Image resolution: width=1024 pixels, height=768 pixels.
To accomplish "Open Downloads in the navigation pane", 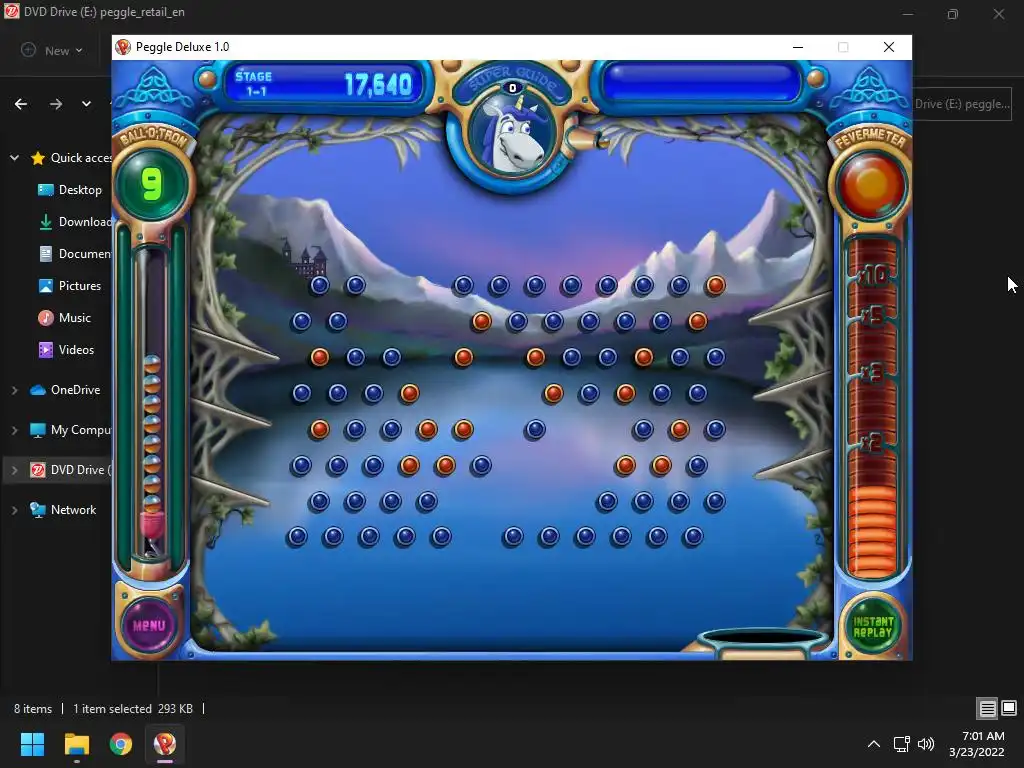I will pyautogui.click(x=73, y=222).
